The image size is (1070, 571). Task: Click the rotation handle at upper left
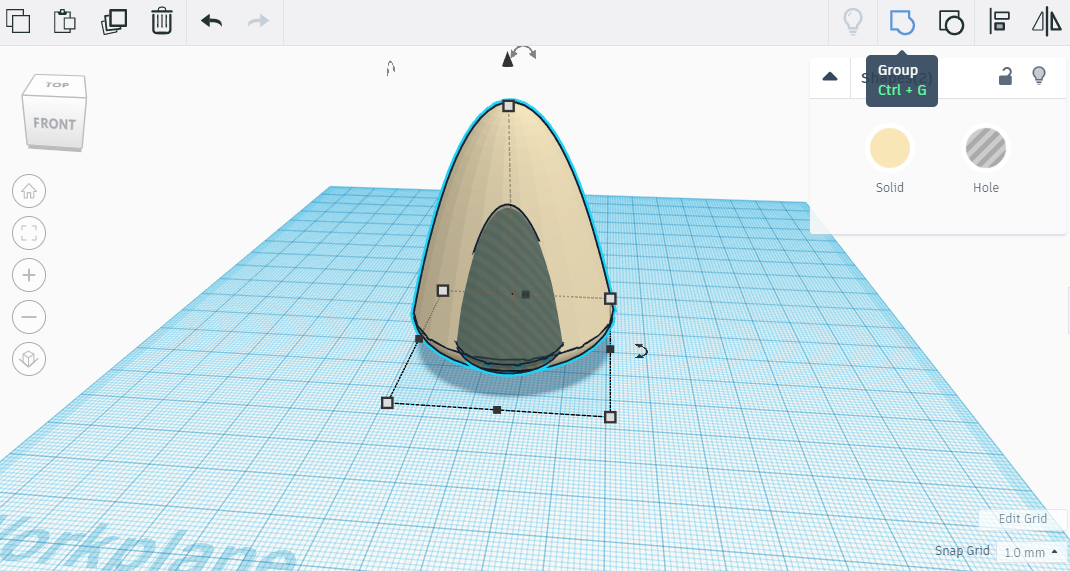(390, 68)
